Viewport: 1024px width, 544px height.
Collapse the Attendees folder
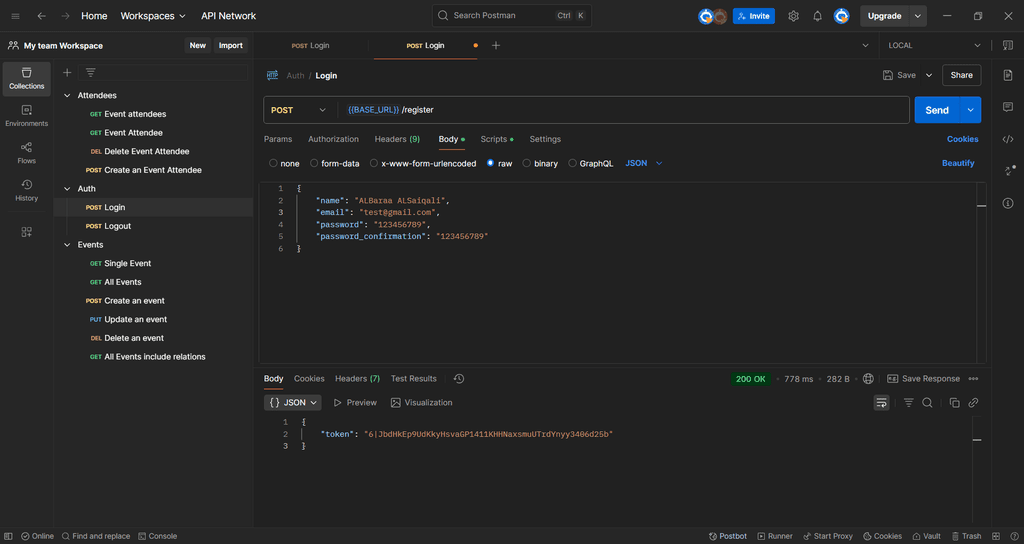click(68, 96)
